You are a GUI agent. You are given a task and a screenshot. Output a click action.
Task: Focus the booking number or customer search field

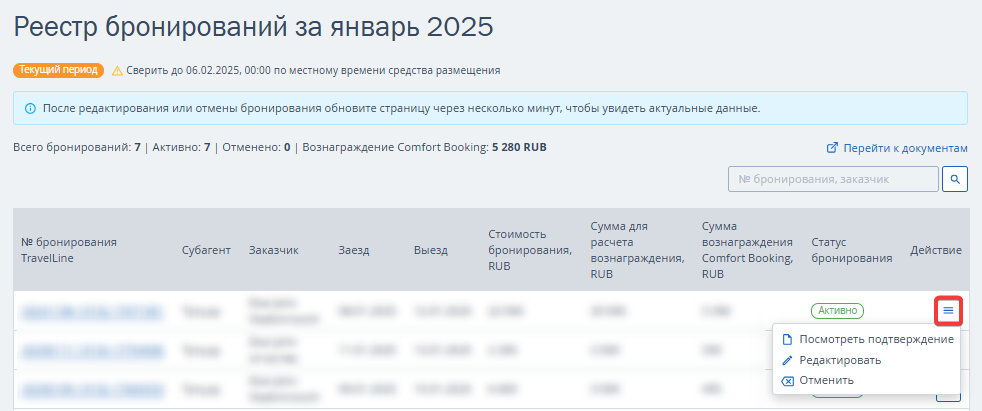click(833, 179)
